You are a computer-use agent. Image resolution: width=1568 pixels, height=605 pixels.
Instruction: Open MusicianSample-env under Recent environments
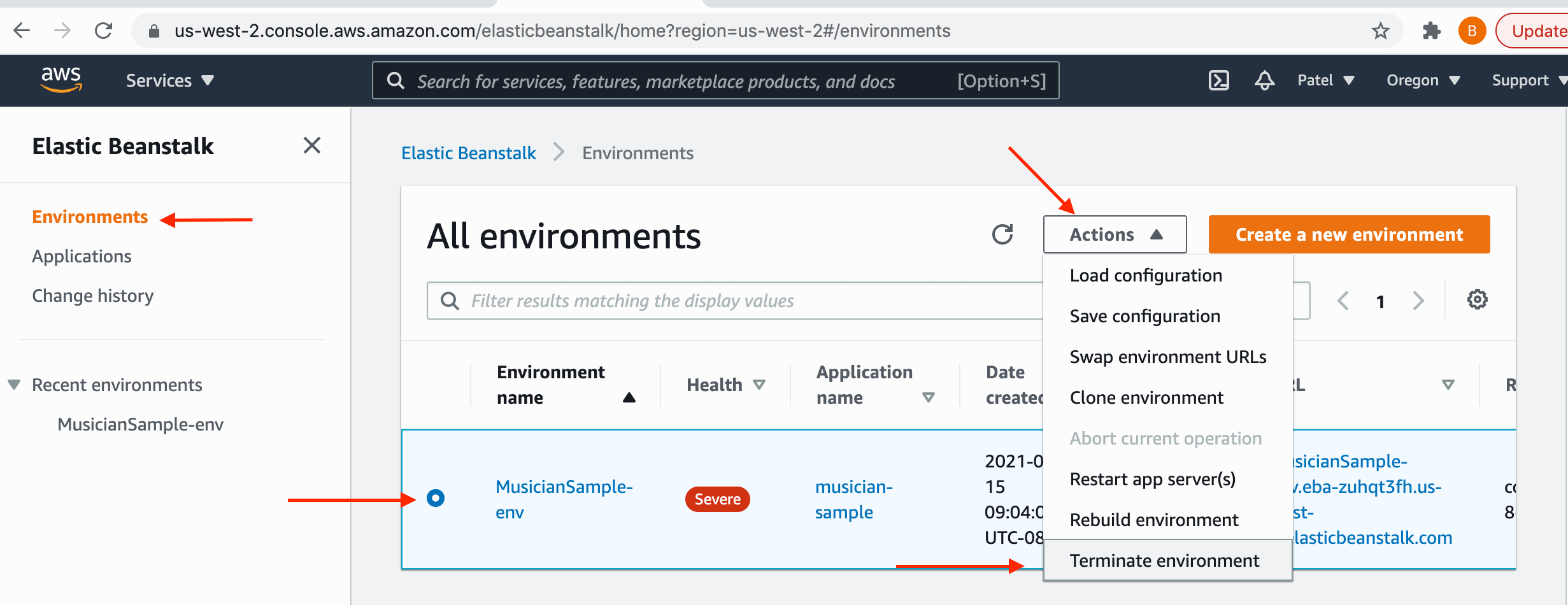140,425
